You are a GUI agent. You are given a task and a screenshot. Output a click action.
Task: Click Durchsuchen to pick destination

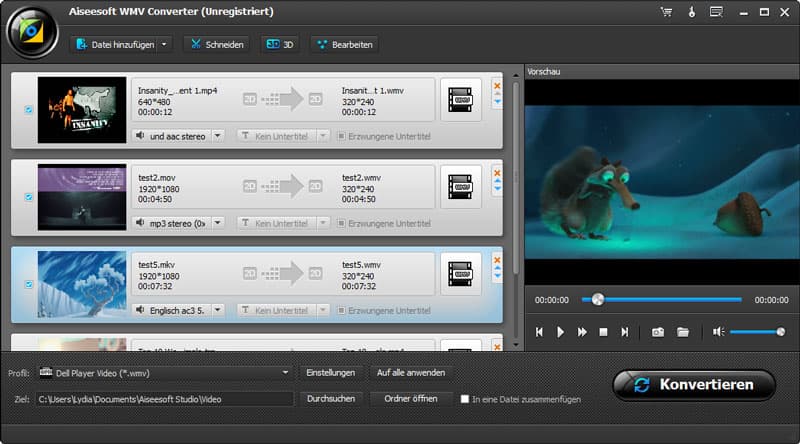click(x=331, y=399)
